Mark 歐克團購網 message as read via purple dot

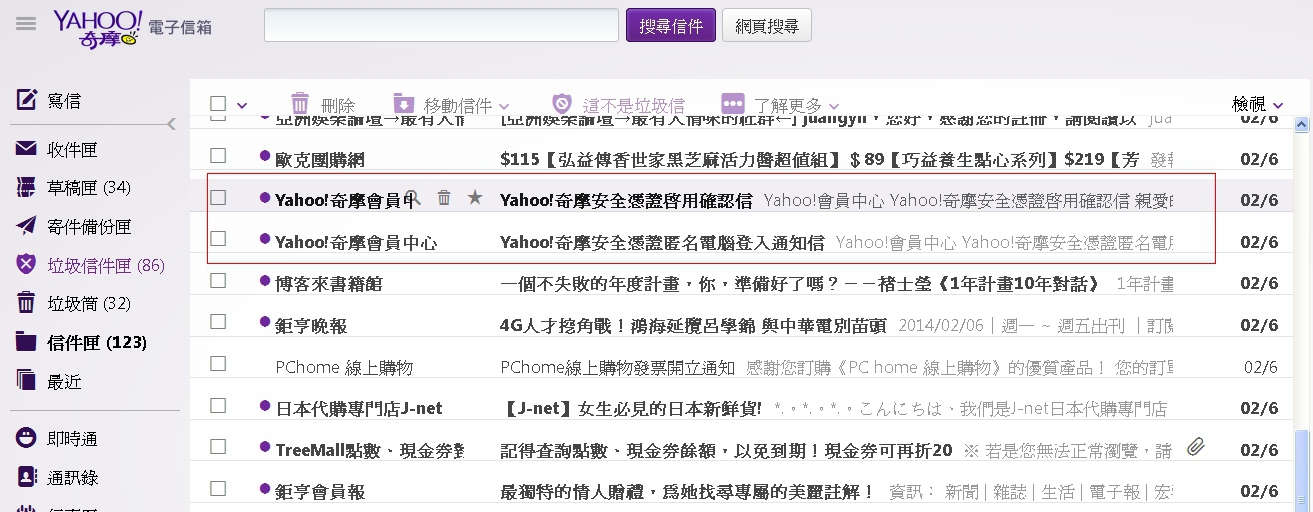pos(265,156)
